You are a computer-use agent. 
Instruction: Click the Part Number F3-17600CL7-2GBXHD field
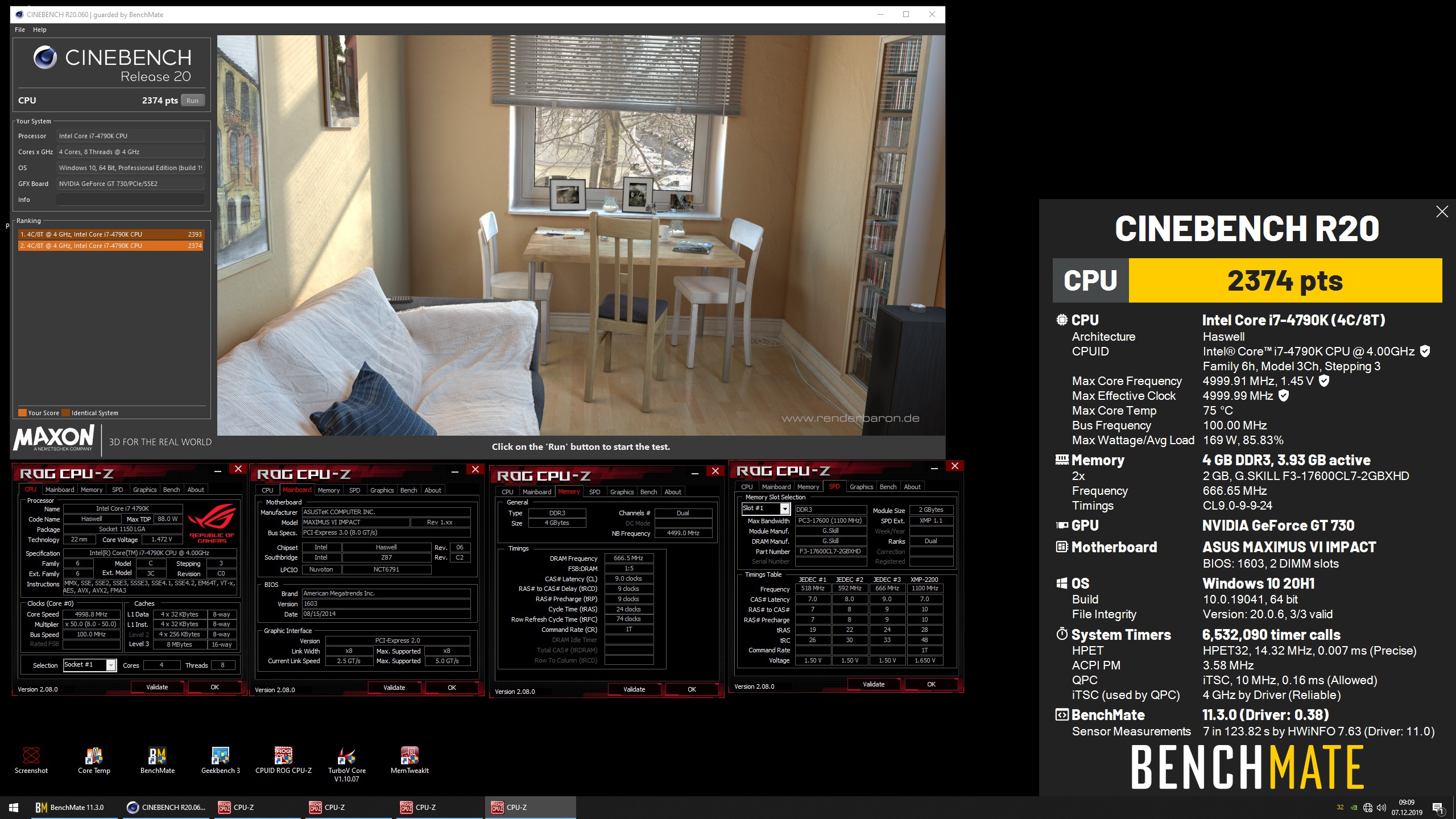[x=830, y=552]
